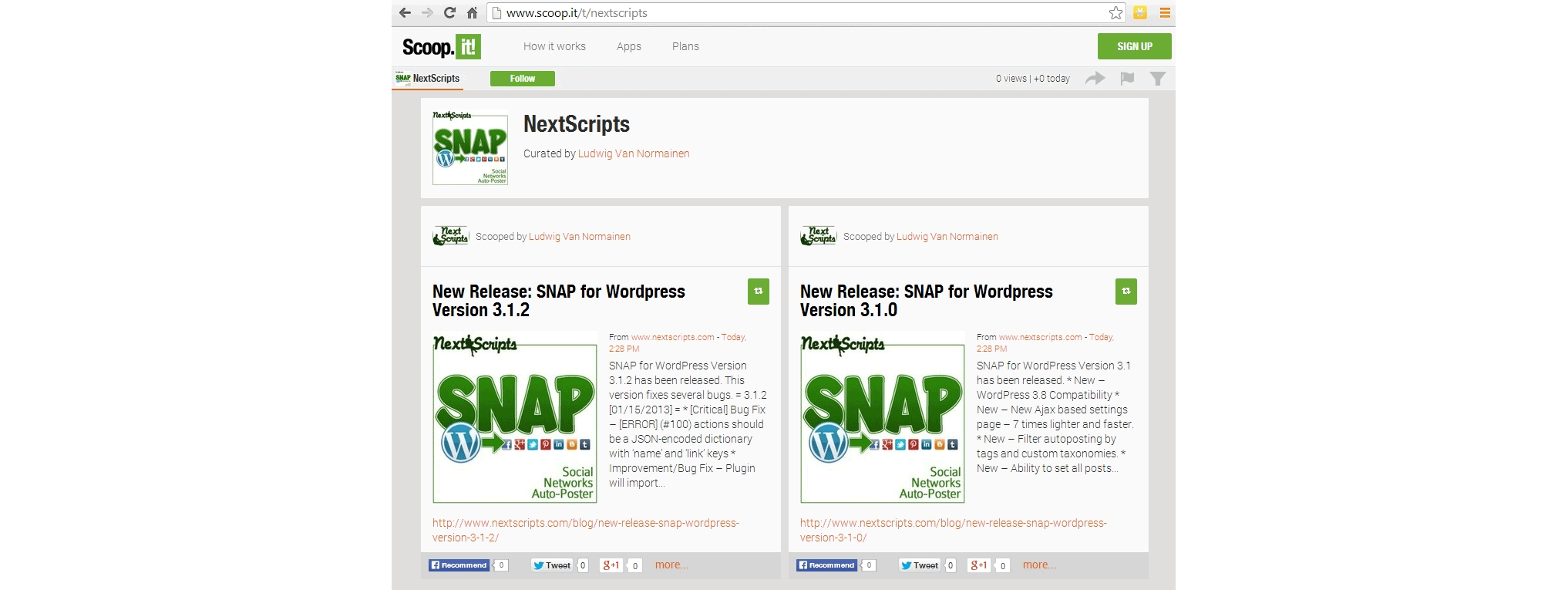Image resolution: width=1568 pixels, height=590 pixels.
Task: Flag this topic with the flag icon
Action: click(x=1127, y=78)
